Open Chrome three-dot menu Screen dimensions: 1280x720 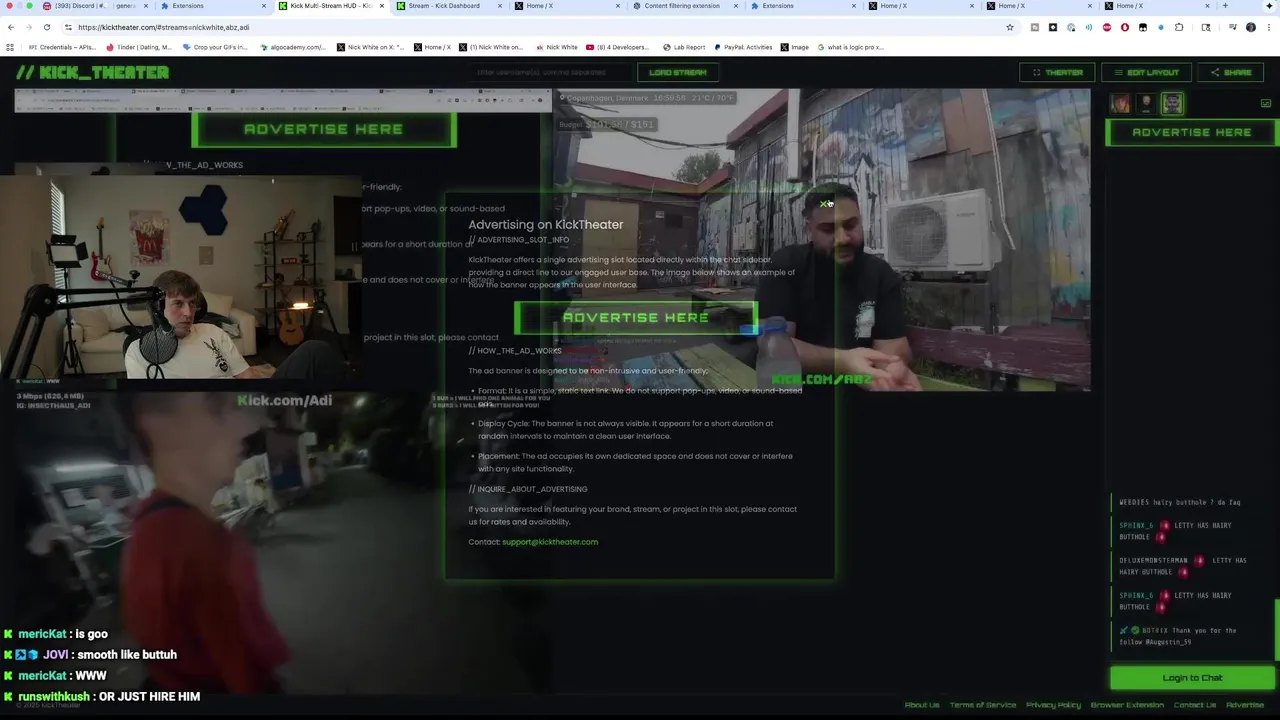coord(1268,27)
